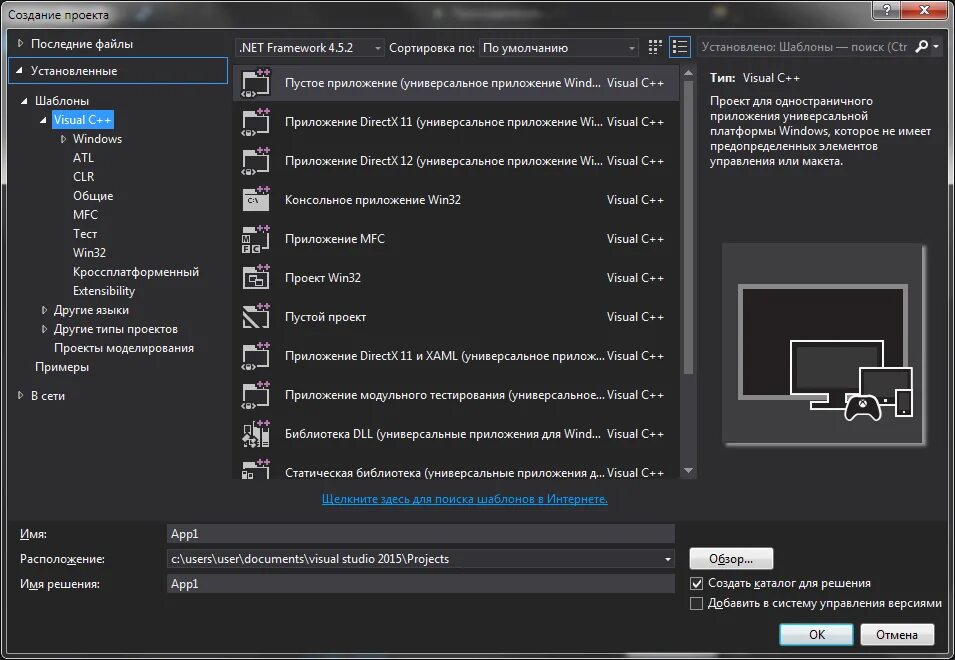This screenshot has width=955, height=660.
Task: Click the Отмена button
Action: pyautogui.click(x=897, y=634)
